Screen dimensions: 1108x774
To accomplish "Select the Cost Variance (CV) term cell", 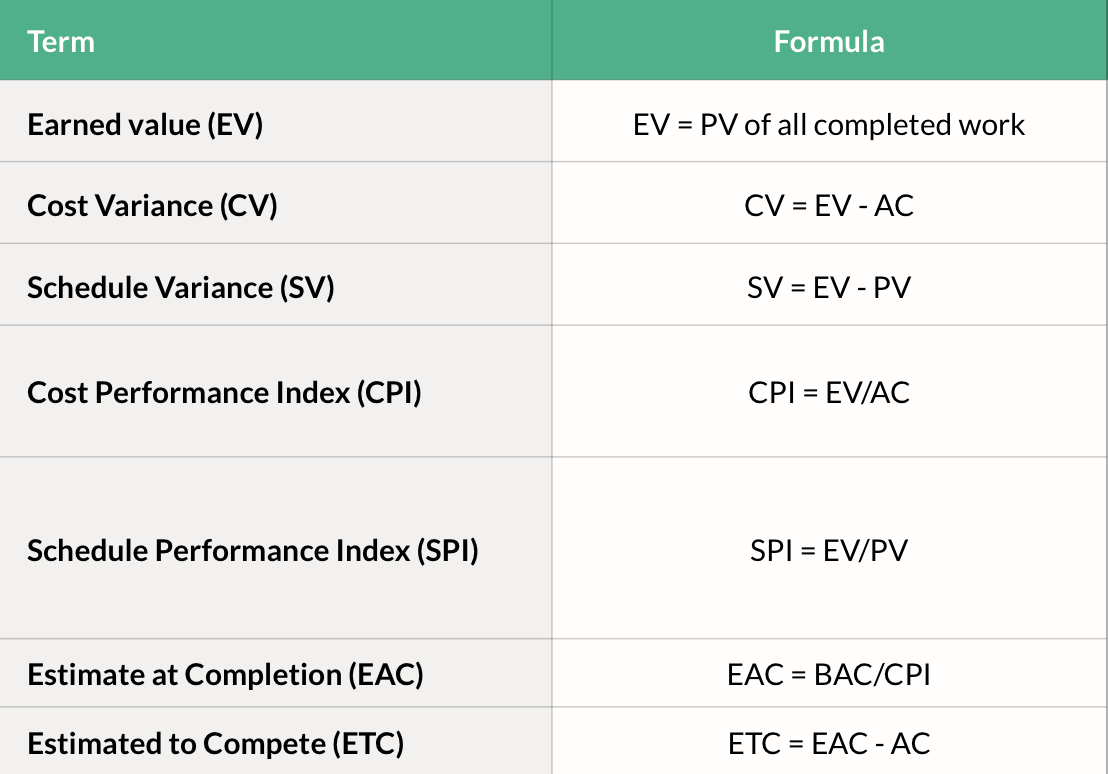I will point(152,206).
